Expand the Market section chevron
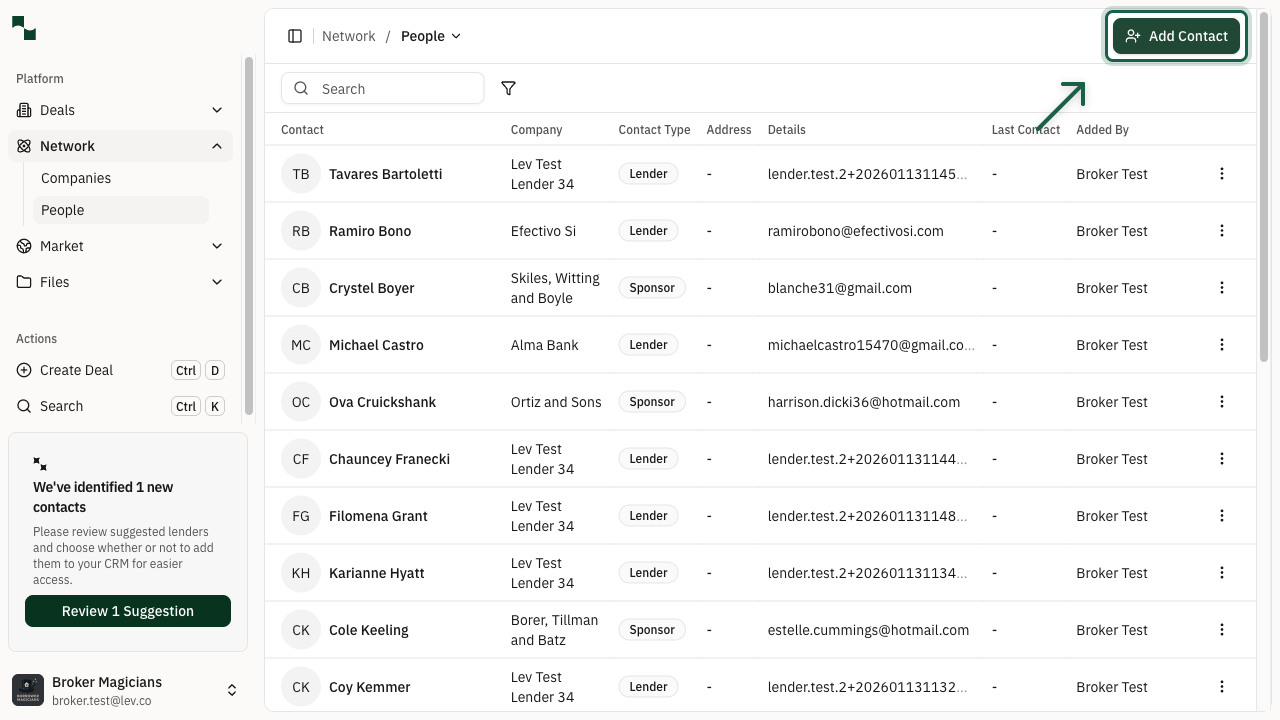 point(217,246)
